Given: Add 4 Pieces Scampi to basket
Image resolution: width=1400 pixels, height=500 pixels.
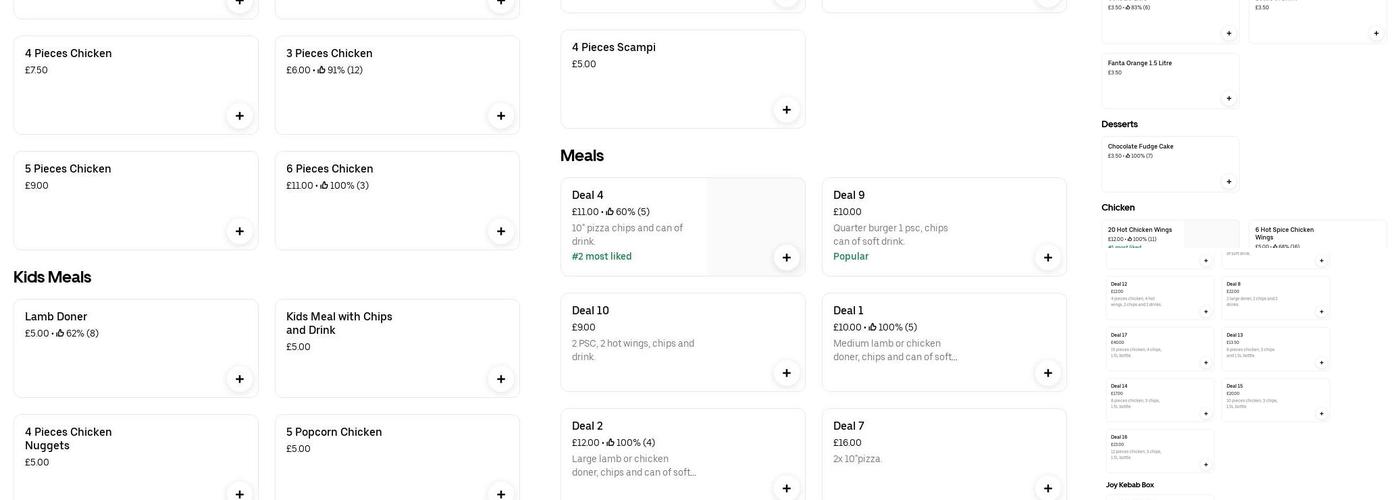Looking at the screenshot, I should click(x=786, y=110).
